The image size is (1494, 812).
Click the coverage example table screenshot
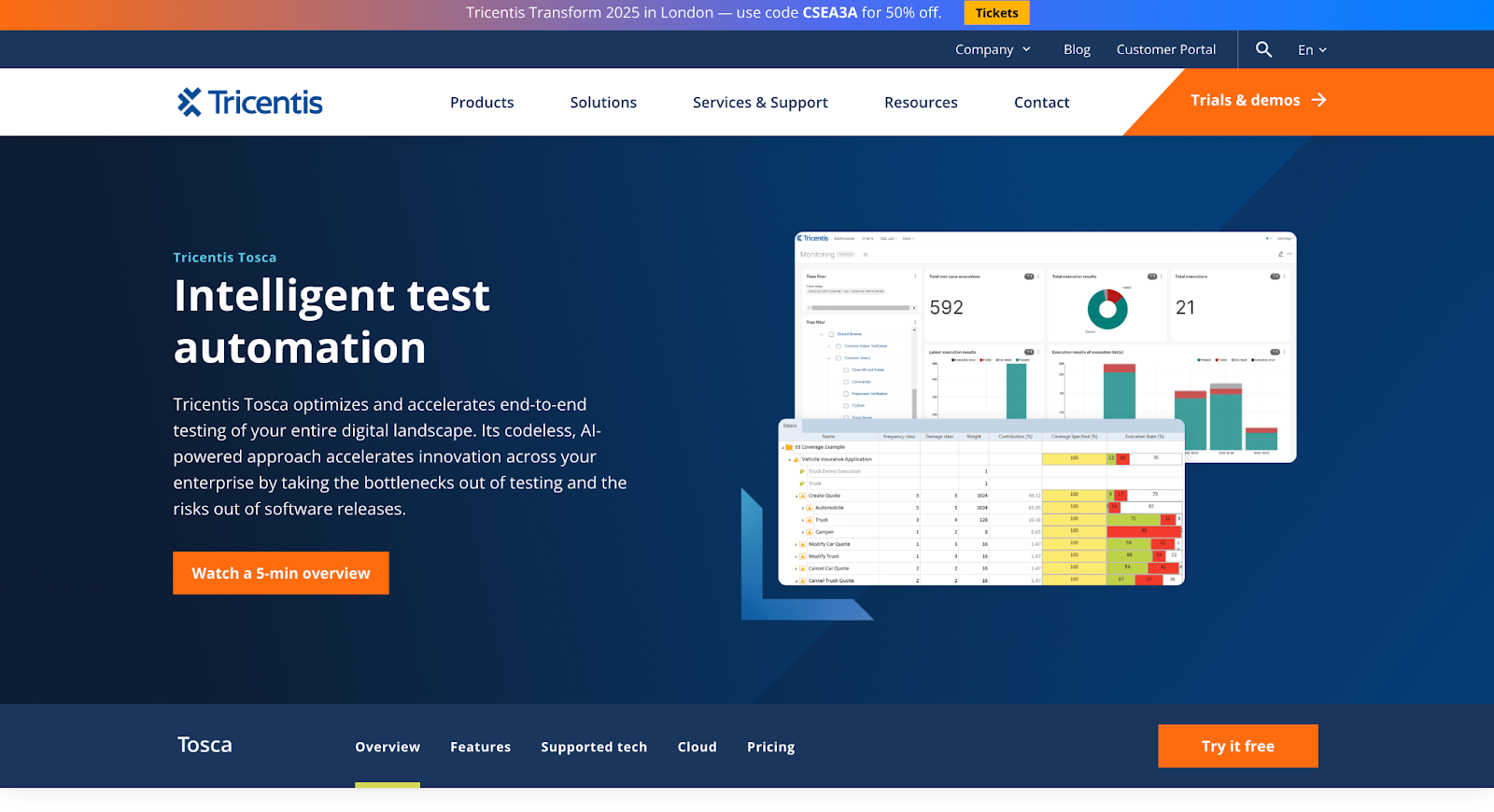[x=981, y=502]
